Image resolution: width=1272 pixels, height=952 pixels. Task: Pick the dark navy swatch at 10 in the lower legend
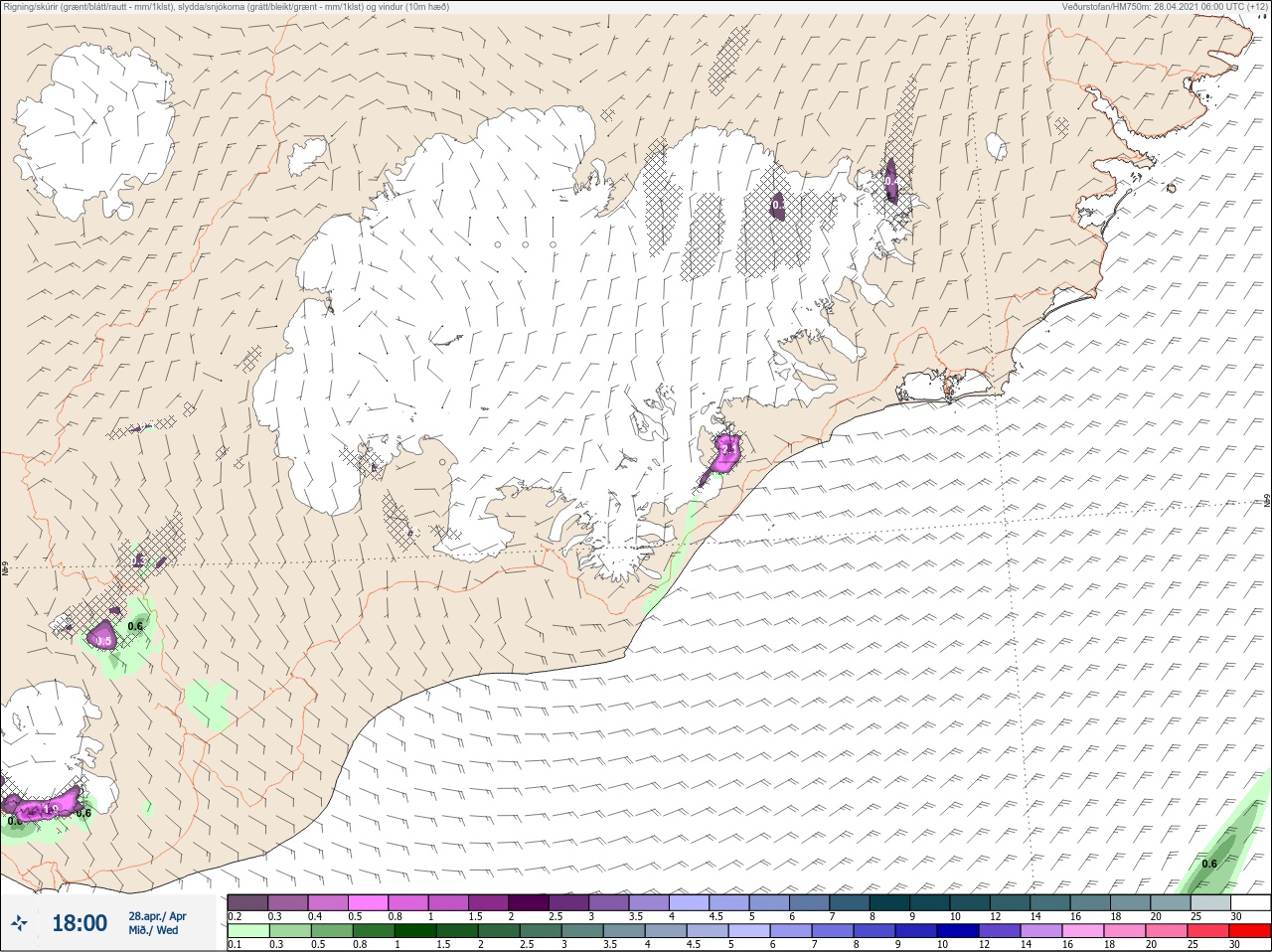[x=956, y=931]
